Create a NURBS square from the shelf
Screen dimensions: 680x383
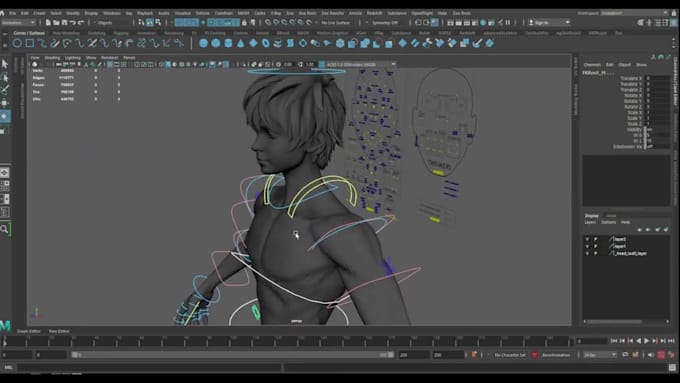pyautogui.click(x=29, y=43)
